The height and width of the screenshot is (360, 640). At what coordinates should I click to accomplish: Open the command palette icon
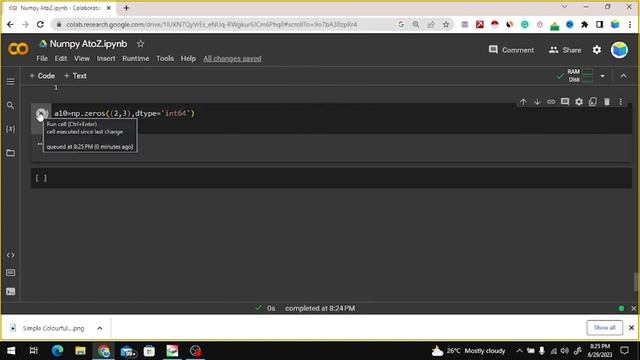point(11,273)
